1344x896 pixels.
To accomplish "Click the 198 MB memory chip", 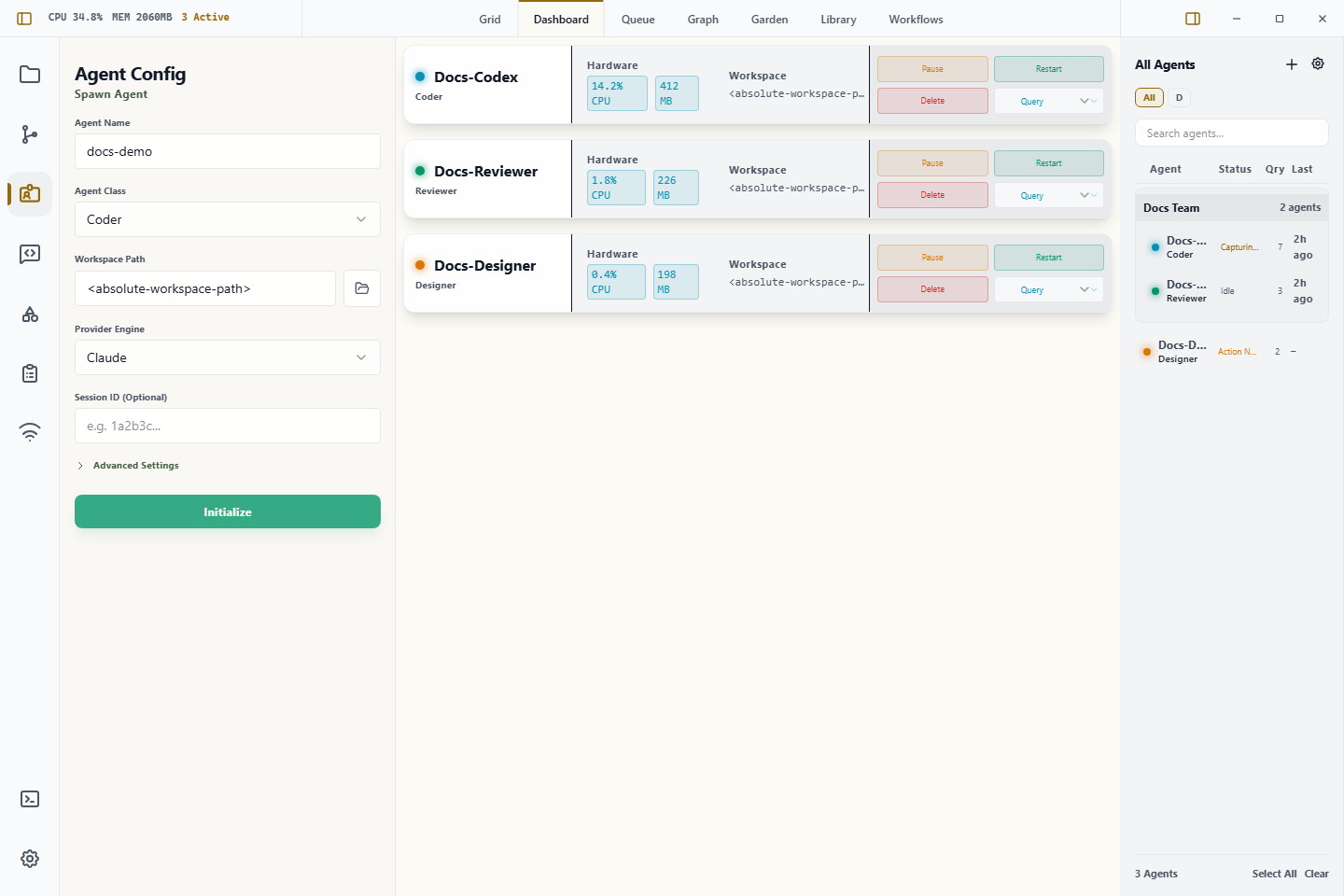I will (x=676, y=282).
